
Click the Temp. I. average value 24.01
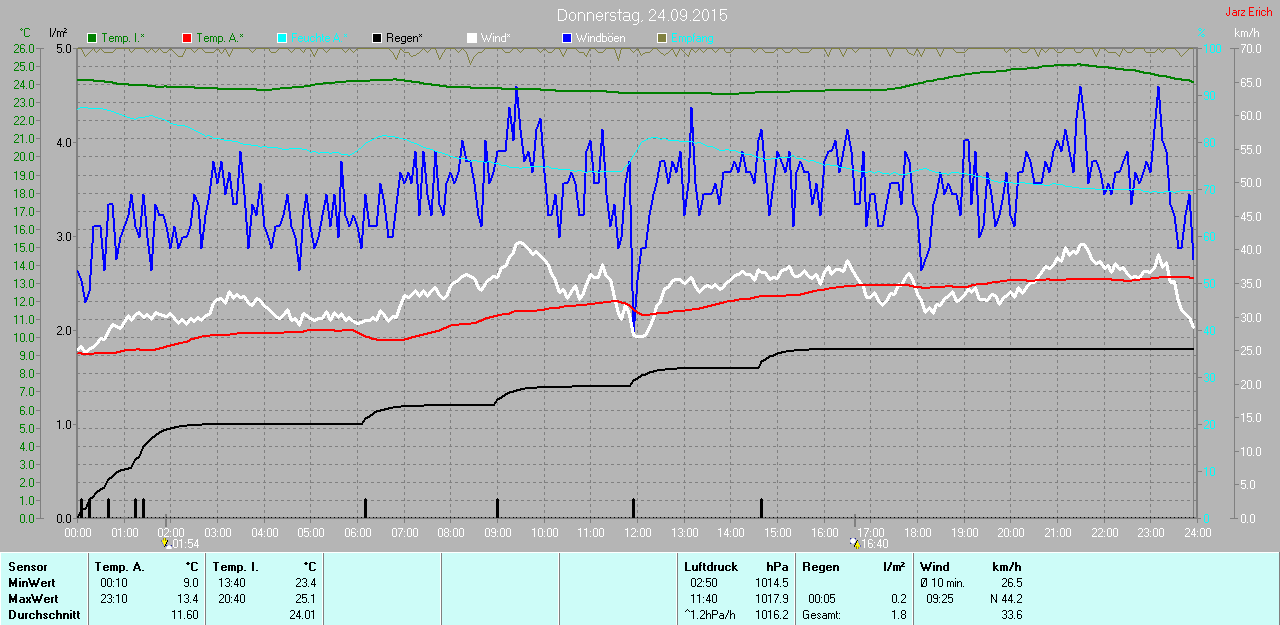click(x=302, y=615)
